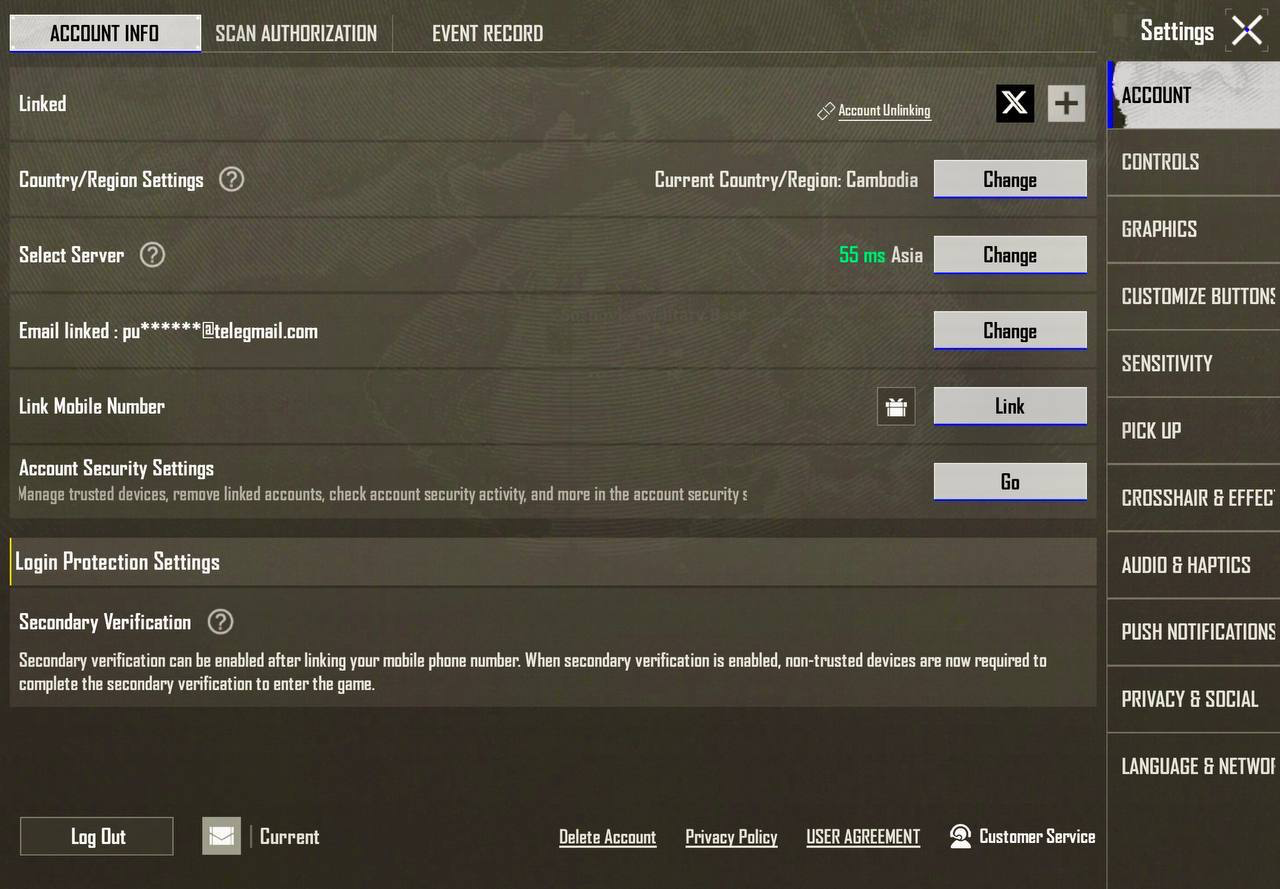Close the Settings screen
The width and height of the screenshot is (1280, 889).
[x=1247, y=30]
